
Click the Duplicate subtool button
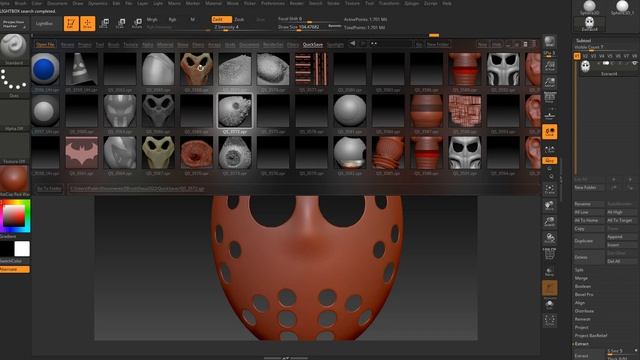pyautogui.click(x=589, y=241)
